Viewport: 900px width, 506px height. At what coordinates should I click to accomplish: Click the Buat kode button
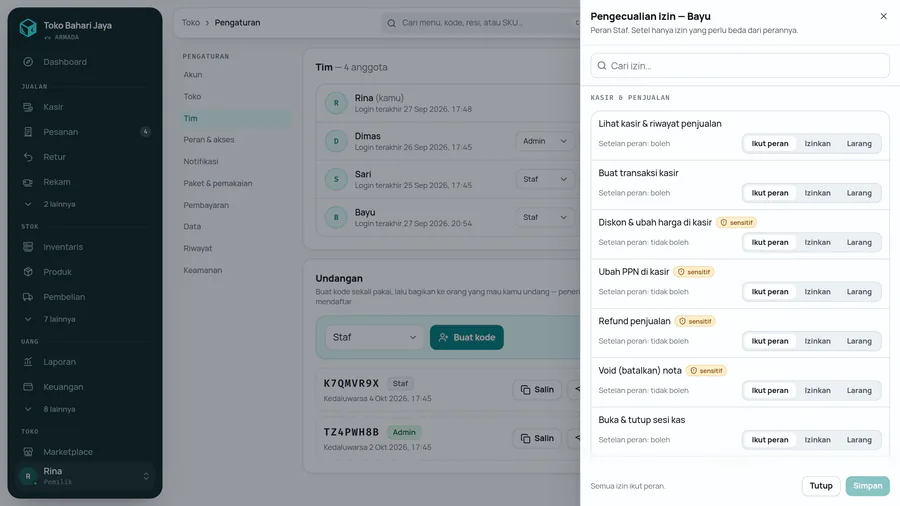point(467,337)
